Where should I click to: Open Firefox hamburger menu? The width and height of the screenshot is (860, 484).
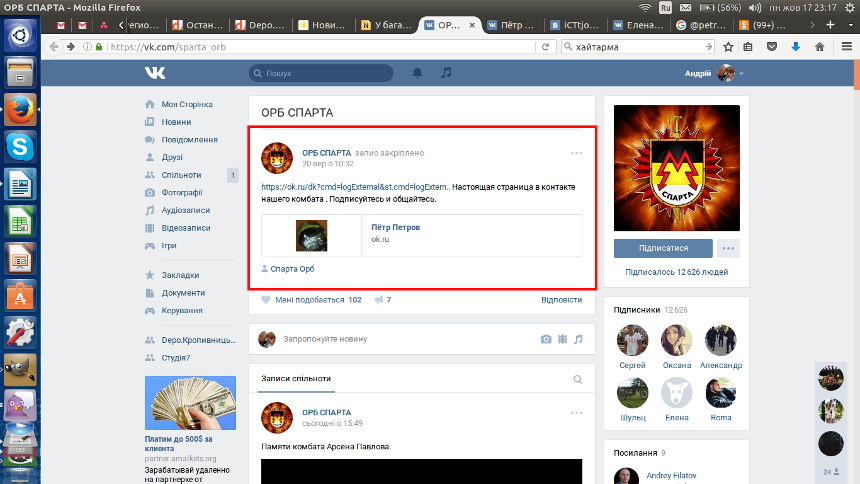pos(847,47)
